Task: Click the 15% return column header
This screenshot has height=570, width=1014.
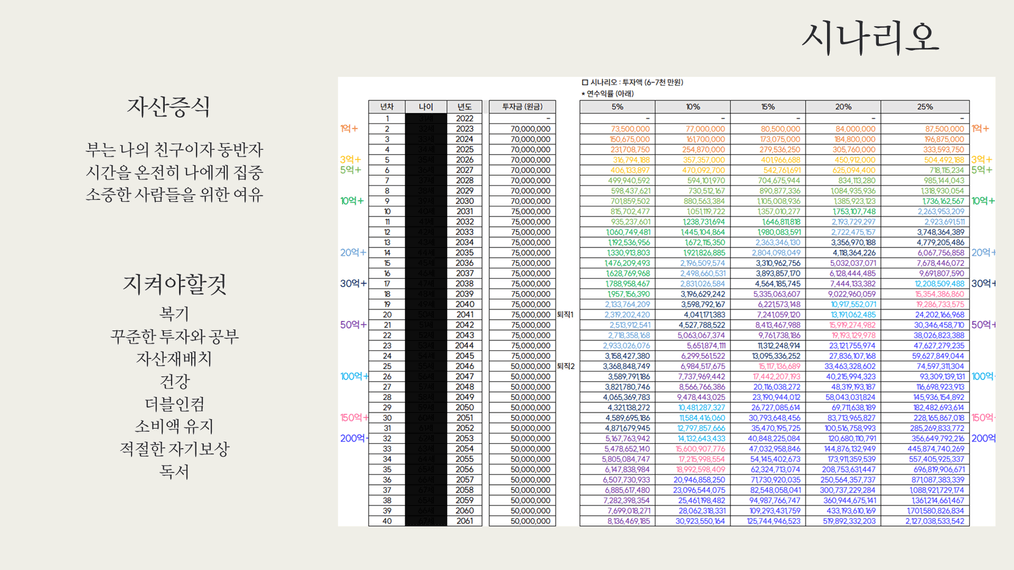Action: click(x=768, y=107)
